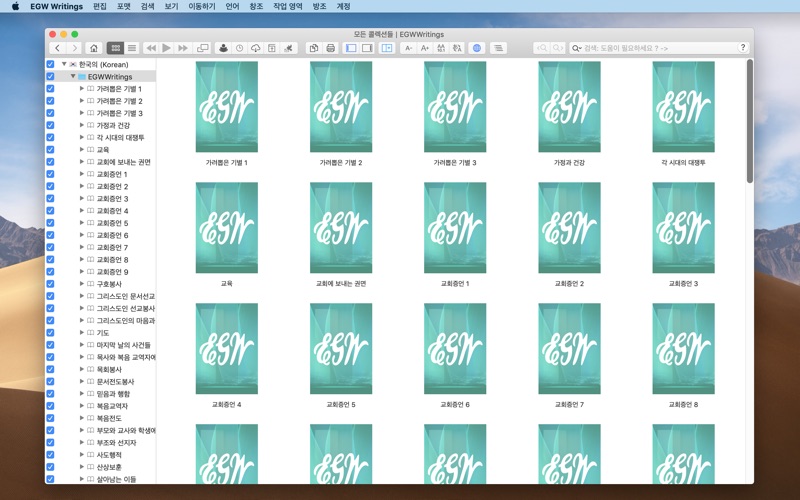Screen dimensions: 800x500
Task: Uncheck the 사도행적 checkbox
Action: (50, 455)
